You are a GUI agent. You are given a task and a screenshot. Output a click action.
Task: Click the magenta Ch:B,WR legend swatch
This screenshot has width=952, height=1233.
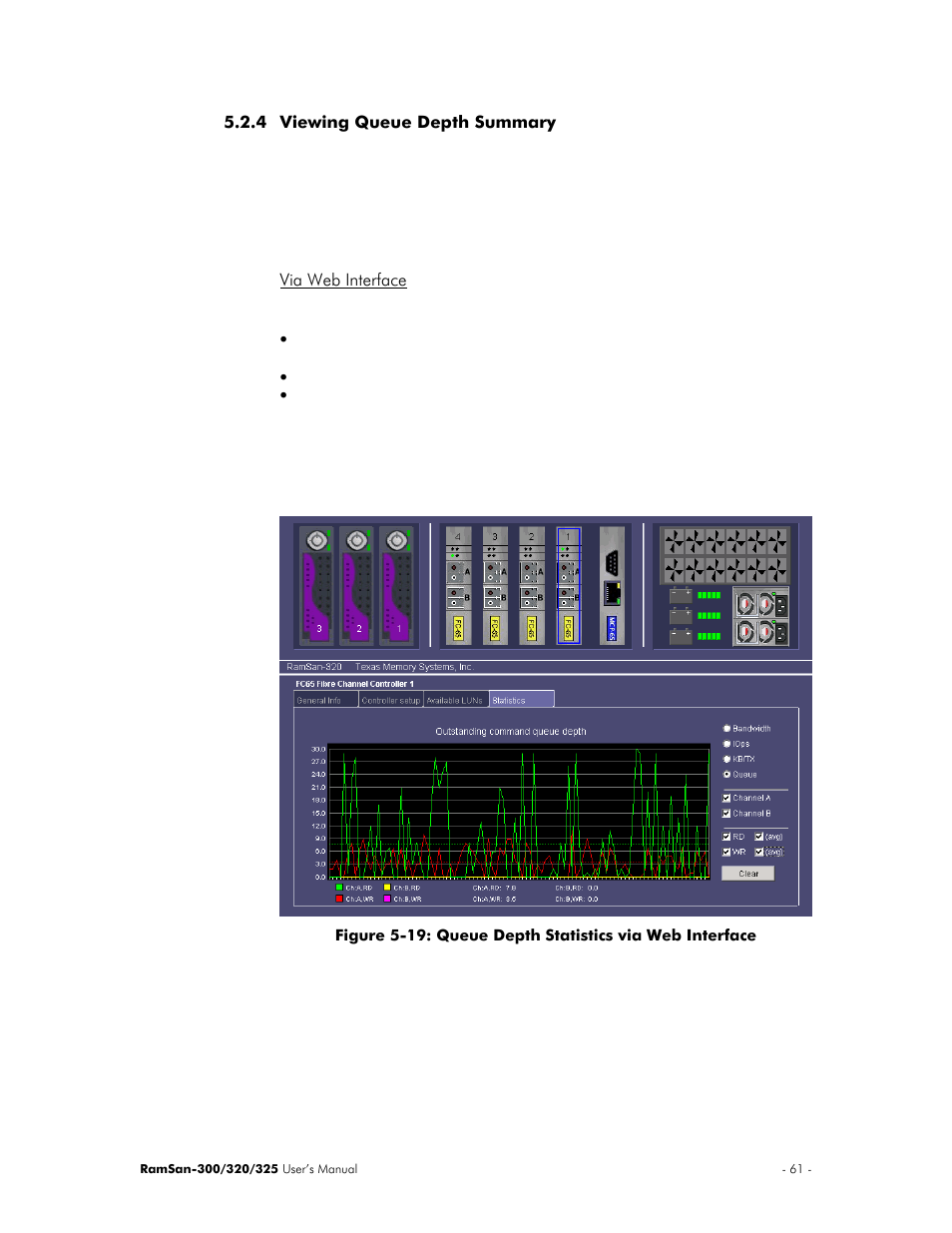[x=387, y=899]
